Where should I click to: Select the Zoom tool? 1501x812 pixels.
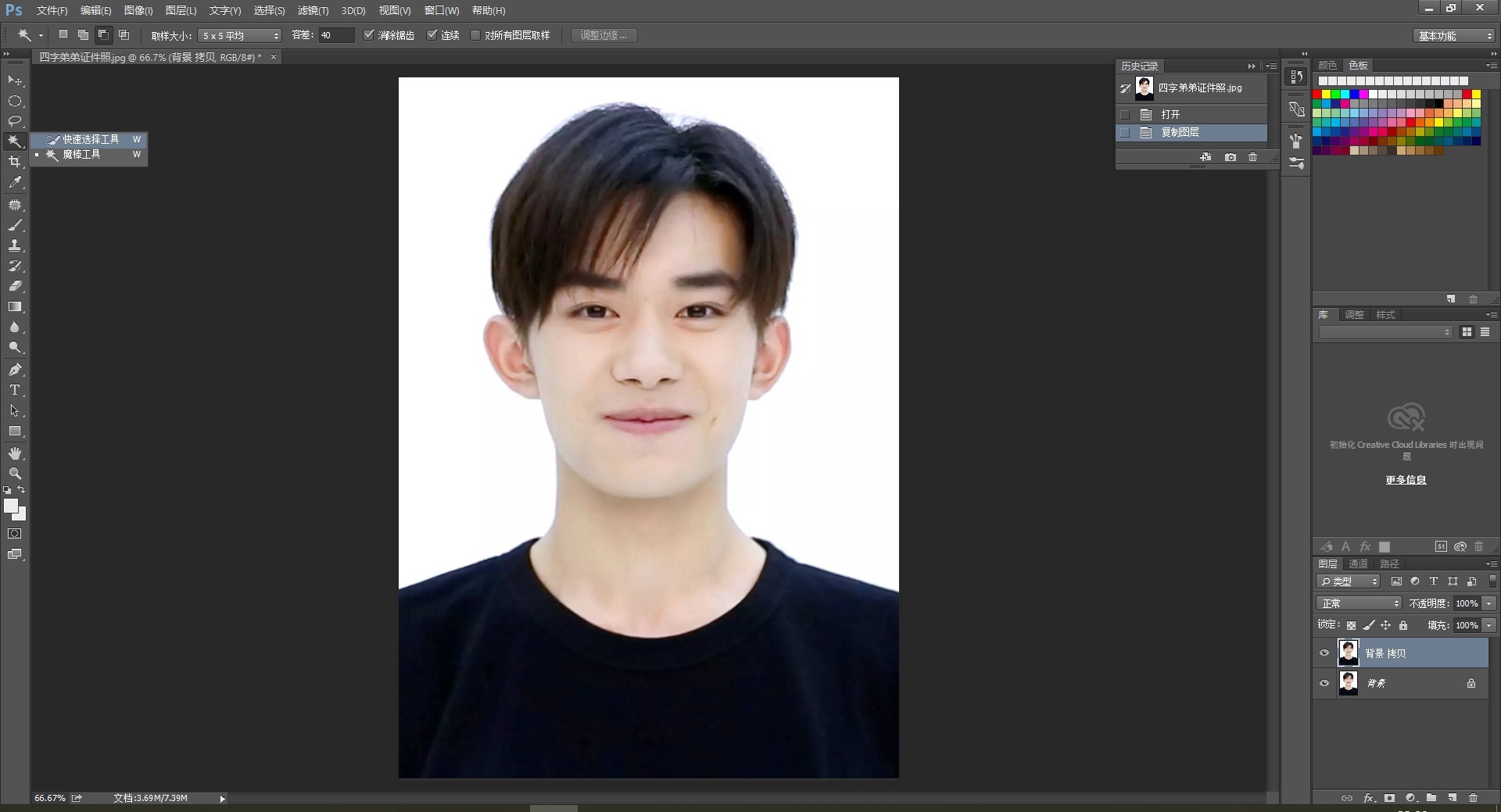(x=15, y=474)
